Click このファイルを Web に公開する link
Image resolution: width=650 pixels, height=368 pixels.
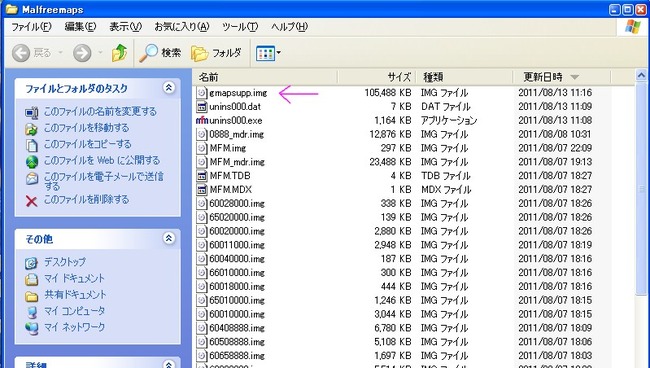click(x=102, y=160)
